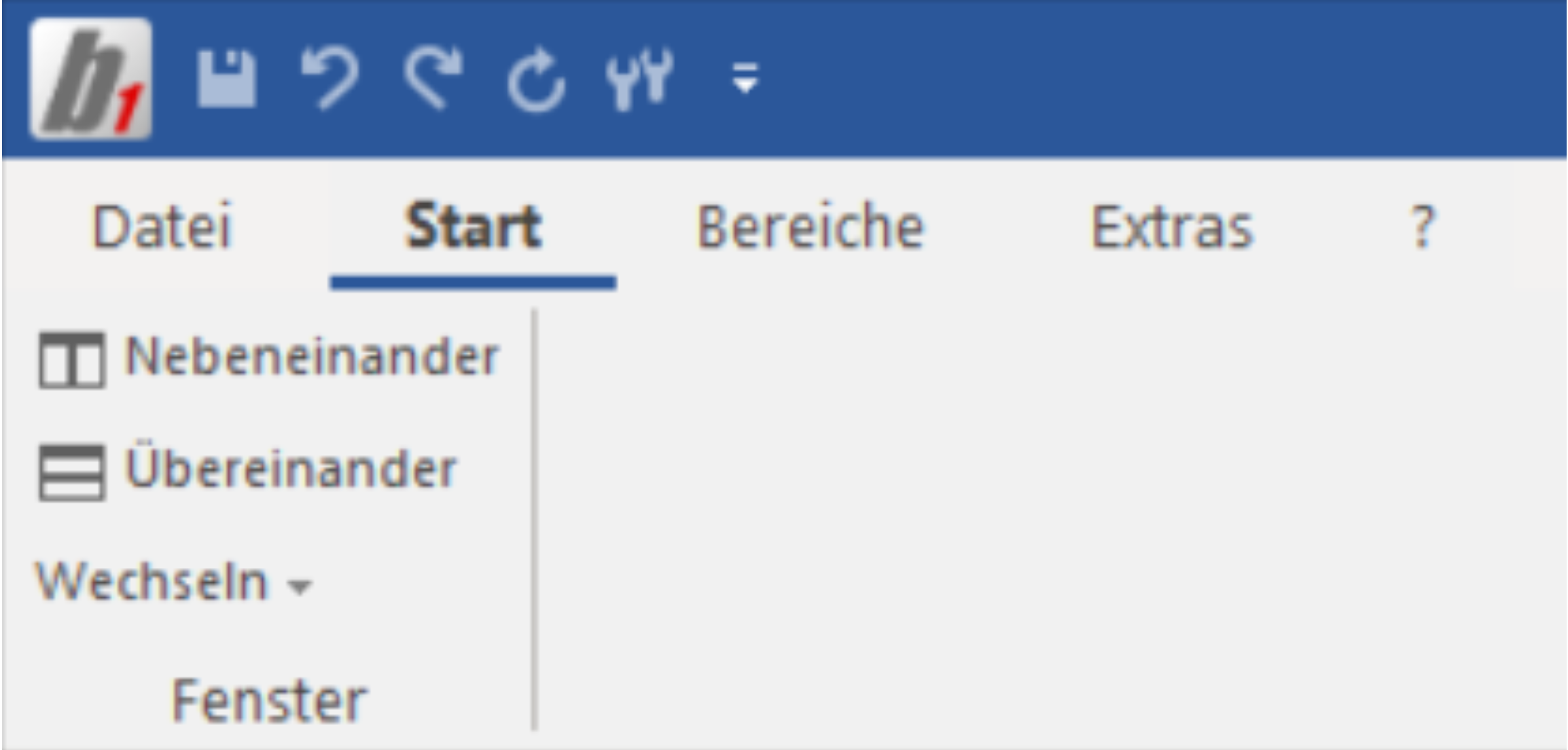1568x750 pixels.
Task: Click the Fenster group label
Action: pyautogui.click(x=269, y=701)
